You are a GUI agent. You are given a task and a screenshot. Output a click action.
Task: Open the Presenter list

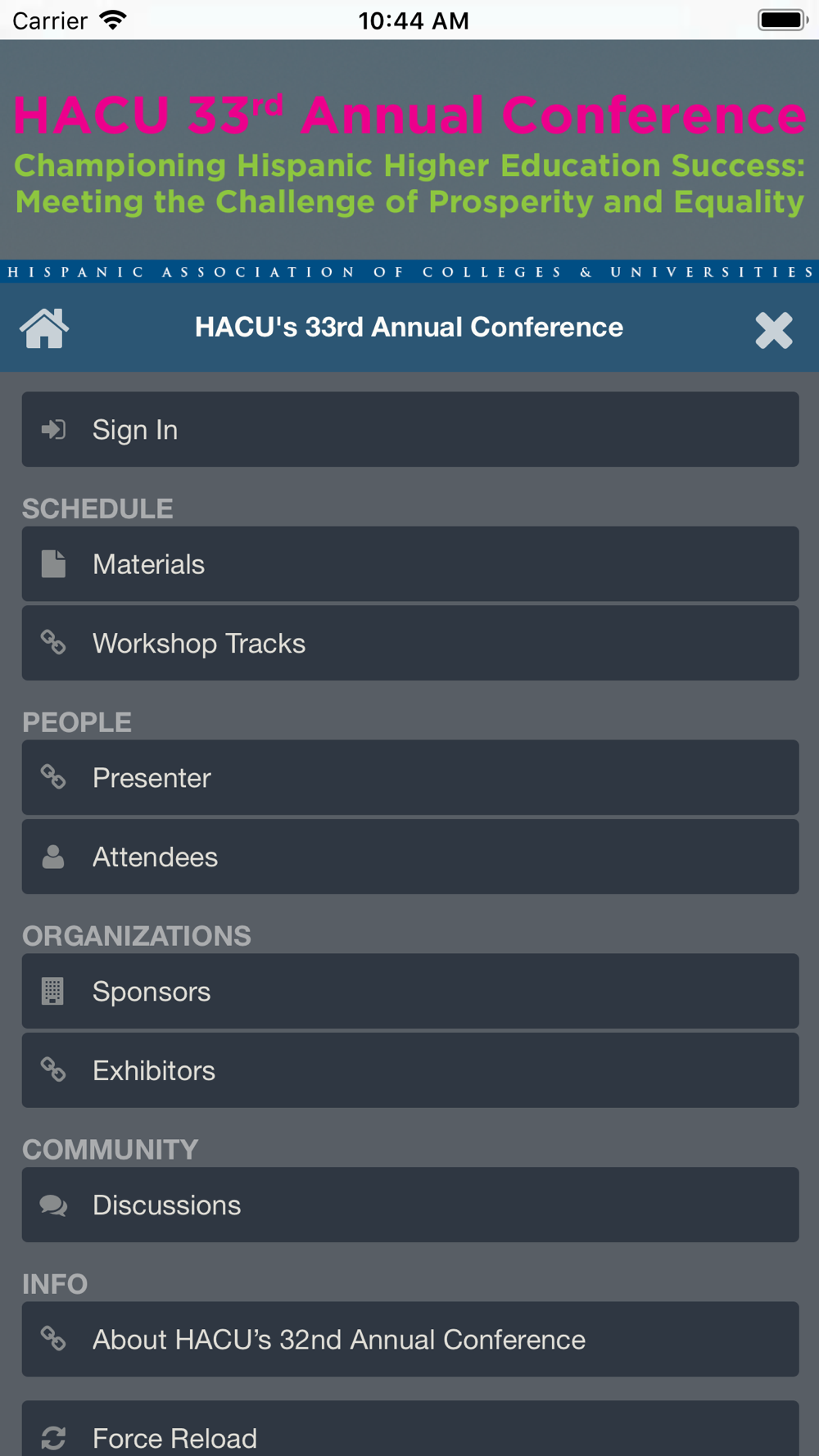409,777
